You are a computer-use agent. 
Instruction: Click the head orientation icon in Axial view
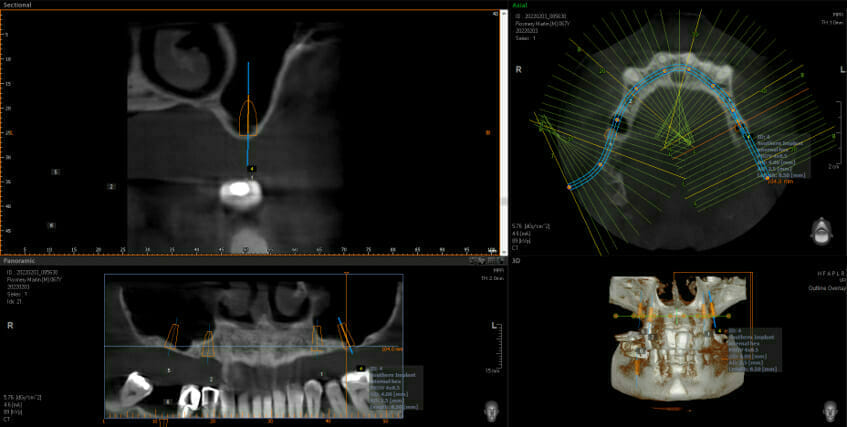pos(821,228)
